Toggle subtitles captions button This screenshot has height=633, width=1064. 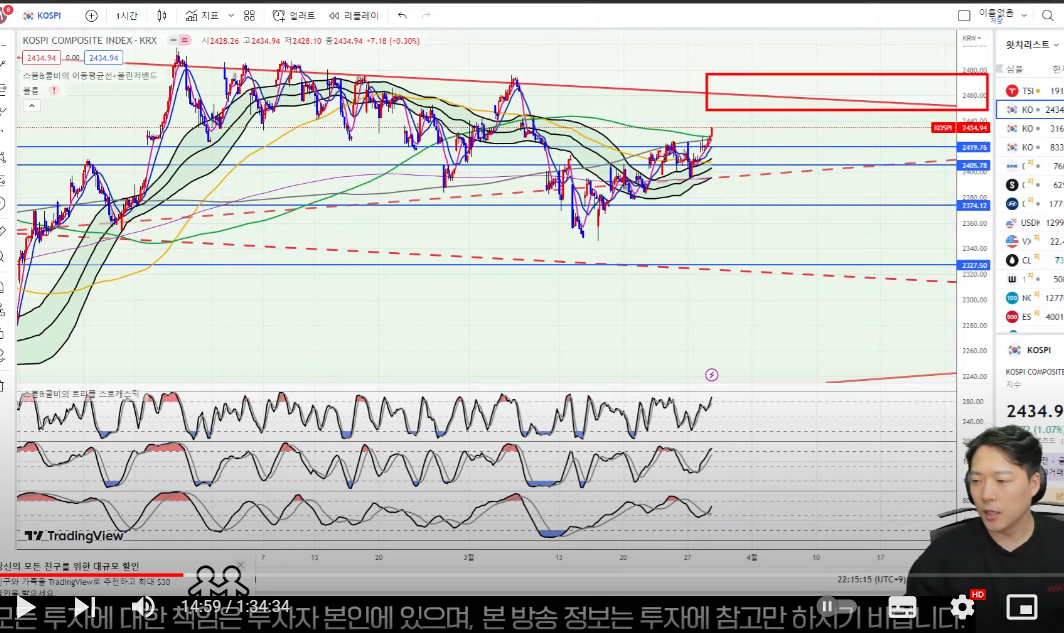[x=902, y=607]
